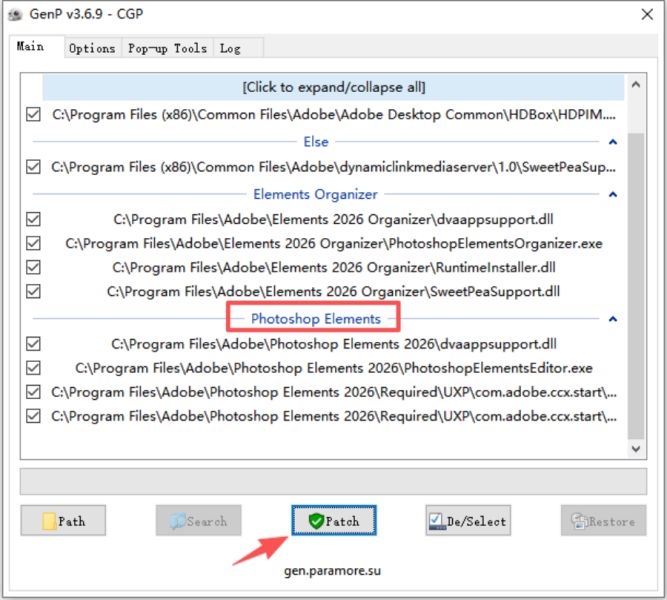
Task: Collapse the Else group chevron
Action: 613,142
